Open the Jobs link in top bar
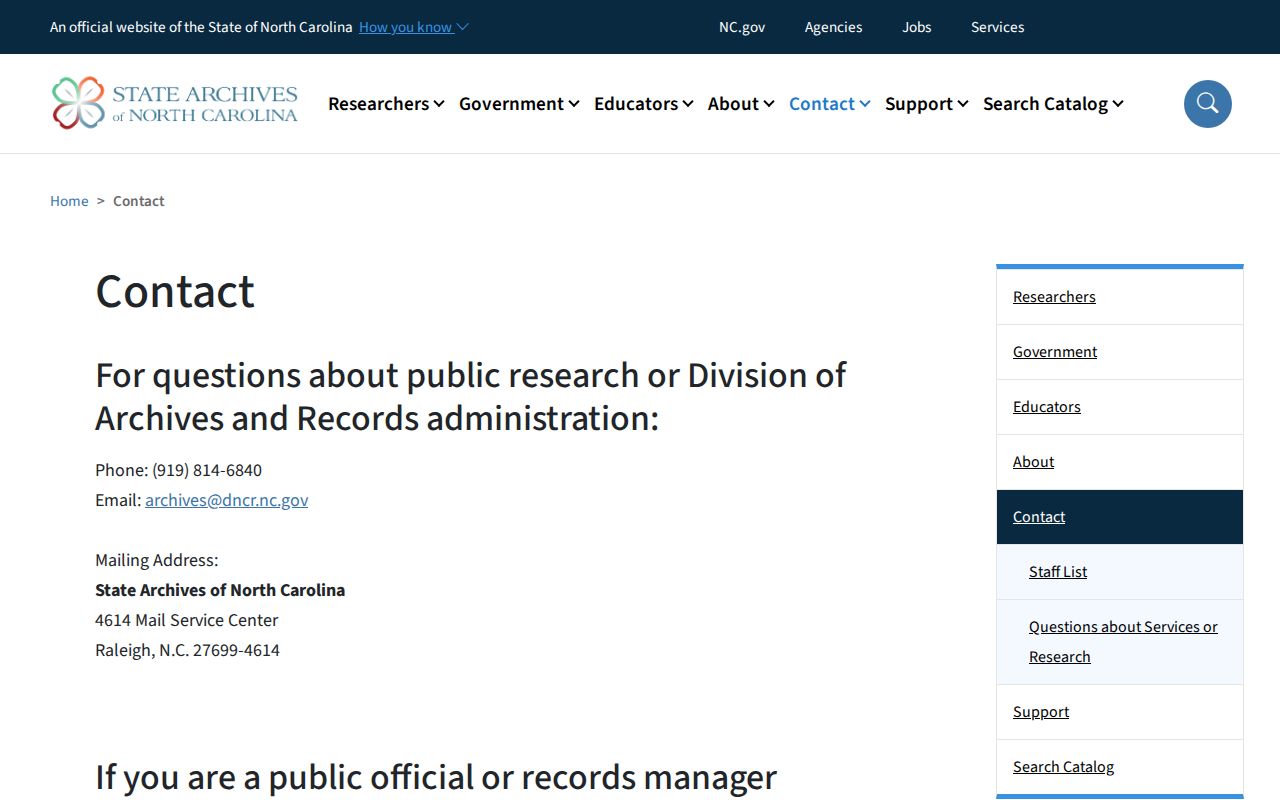The width and height of the screenshot is (1280, 800). point(917,27)
